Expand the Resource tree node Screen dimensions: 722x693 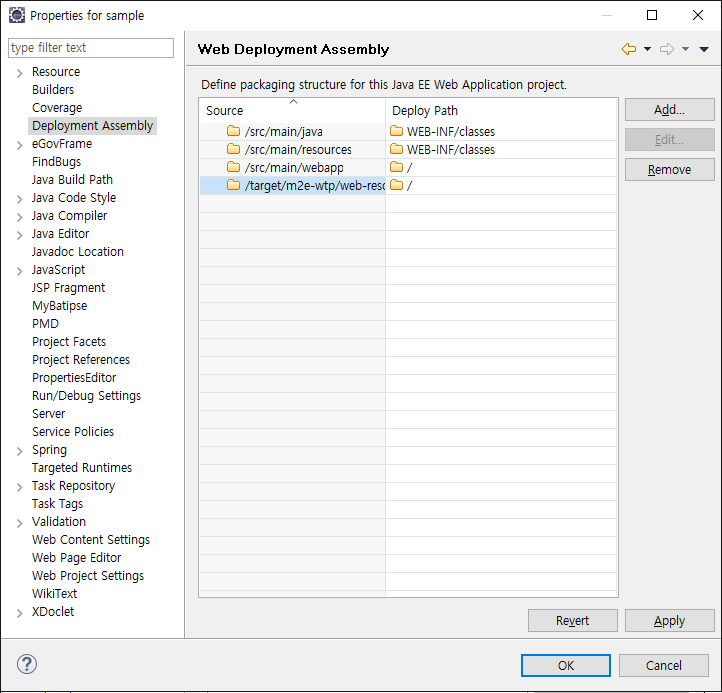(19, 72)
